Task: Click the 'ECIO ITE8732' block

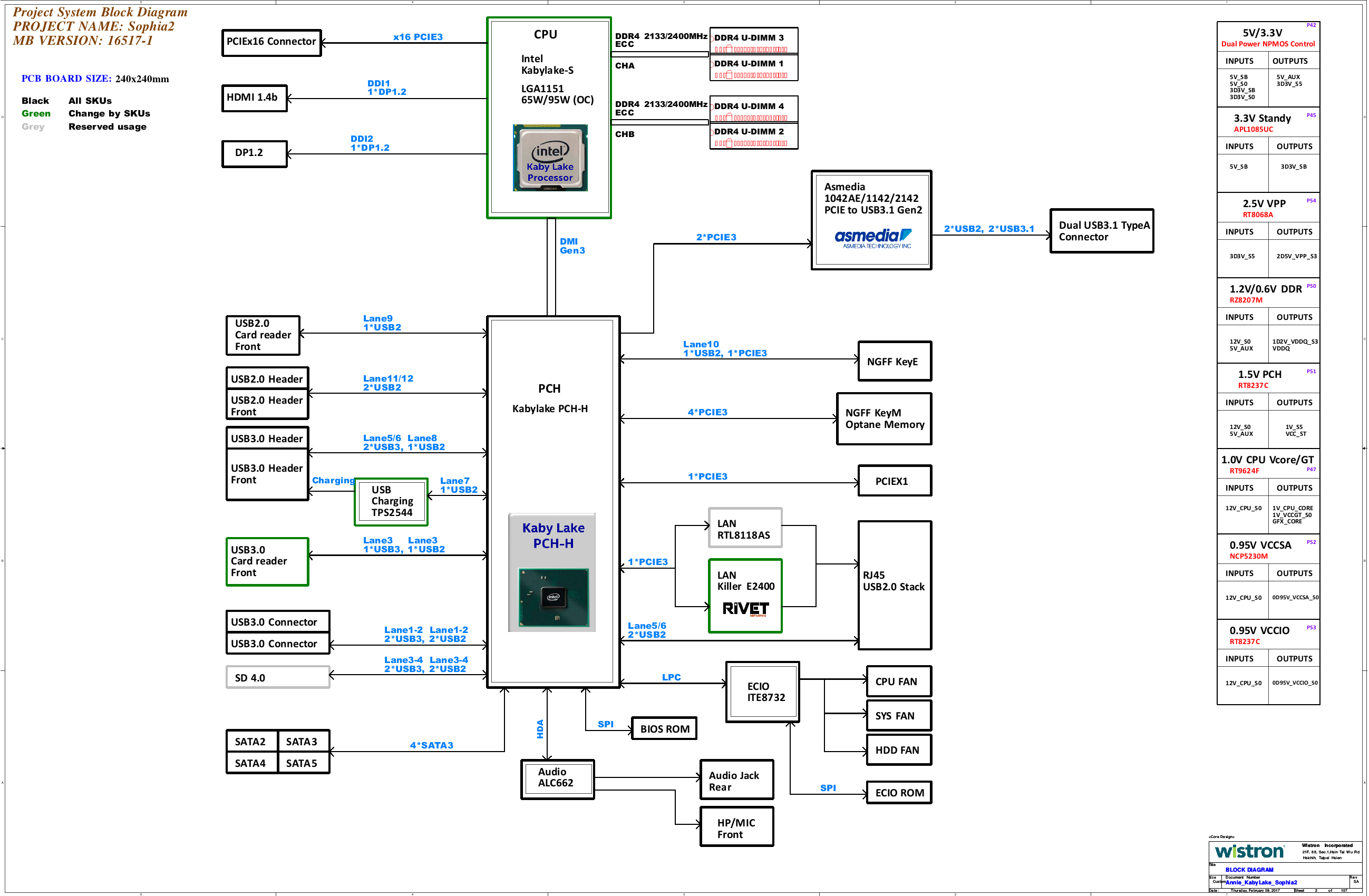Action: [x=763, y=692]
